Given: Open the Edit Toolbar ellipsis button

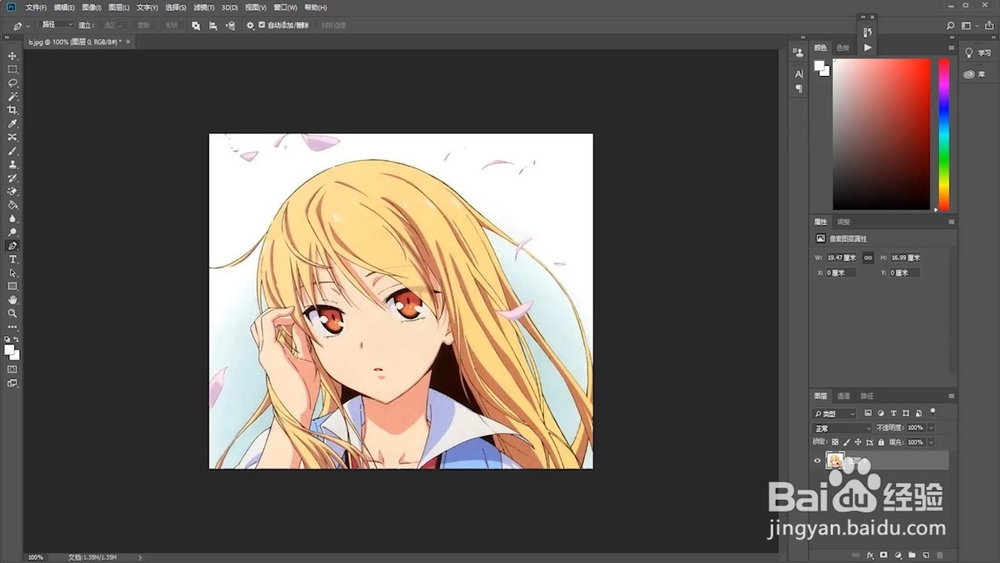Looking at the screenshot, I should coord(12,327).
